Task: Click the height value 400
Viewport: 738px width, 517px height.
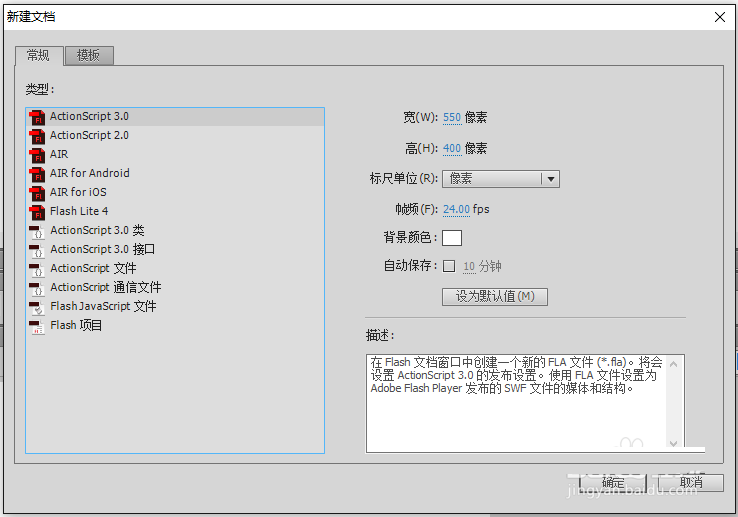Action: pos(452,149)
